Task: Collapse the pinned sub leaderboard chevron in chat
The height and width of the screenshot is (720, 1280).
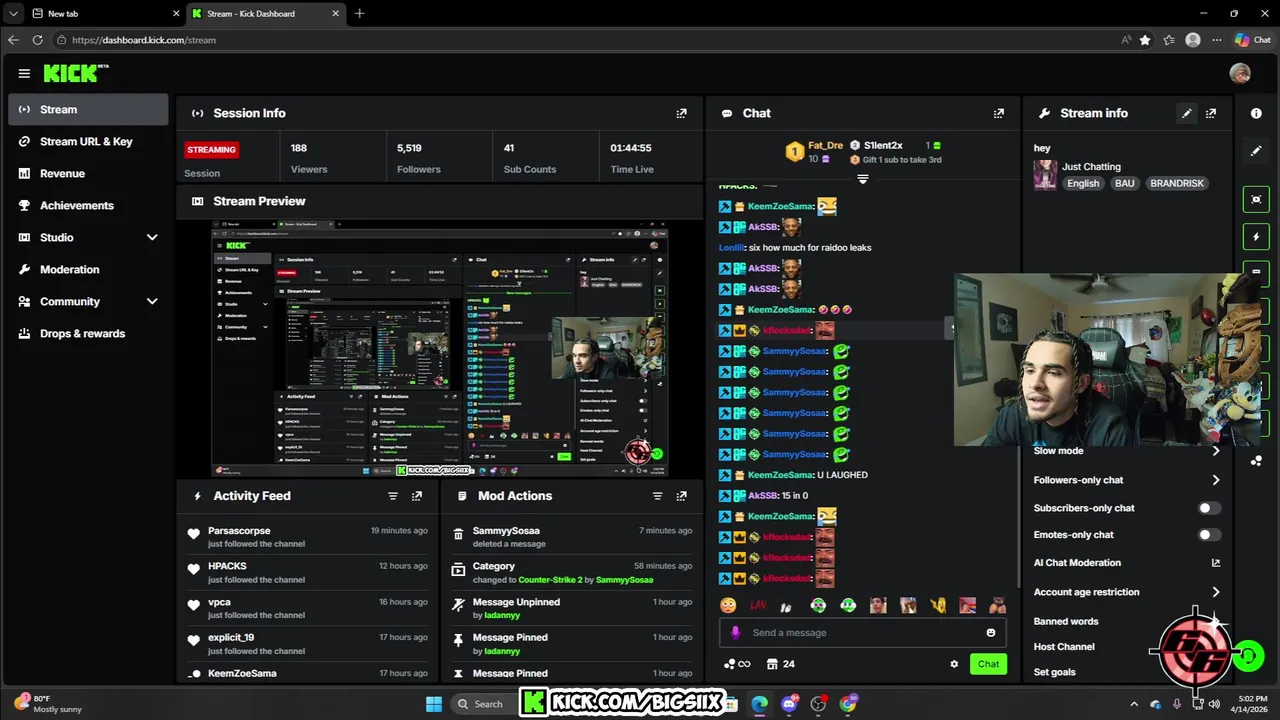Action: pos(862,179)
